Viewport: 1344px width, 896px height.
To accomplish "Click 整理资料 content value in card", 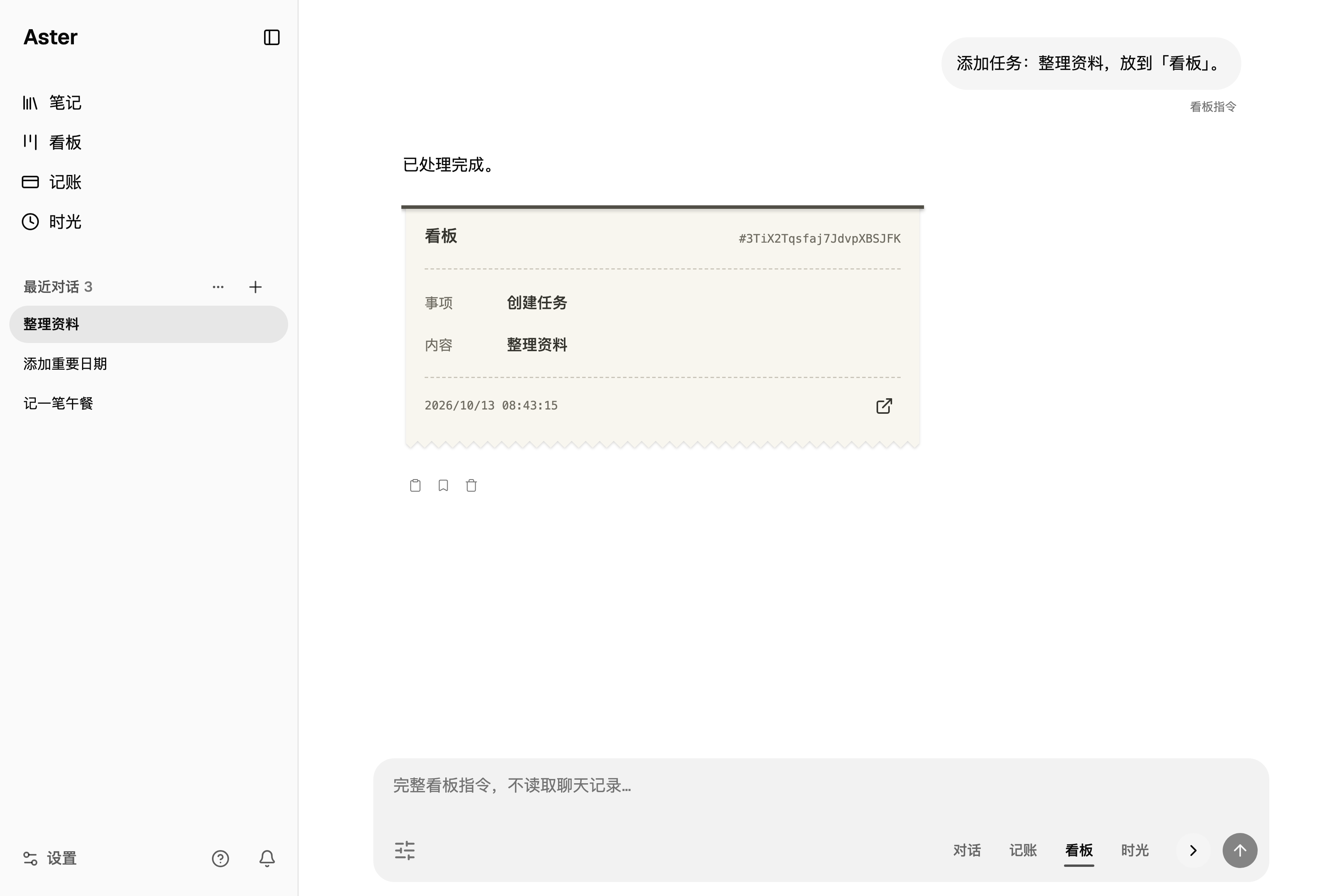I will (x=537, y=345).
